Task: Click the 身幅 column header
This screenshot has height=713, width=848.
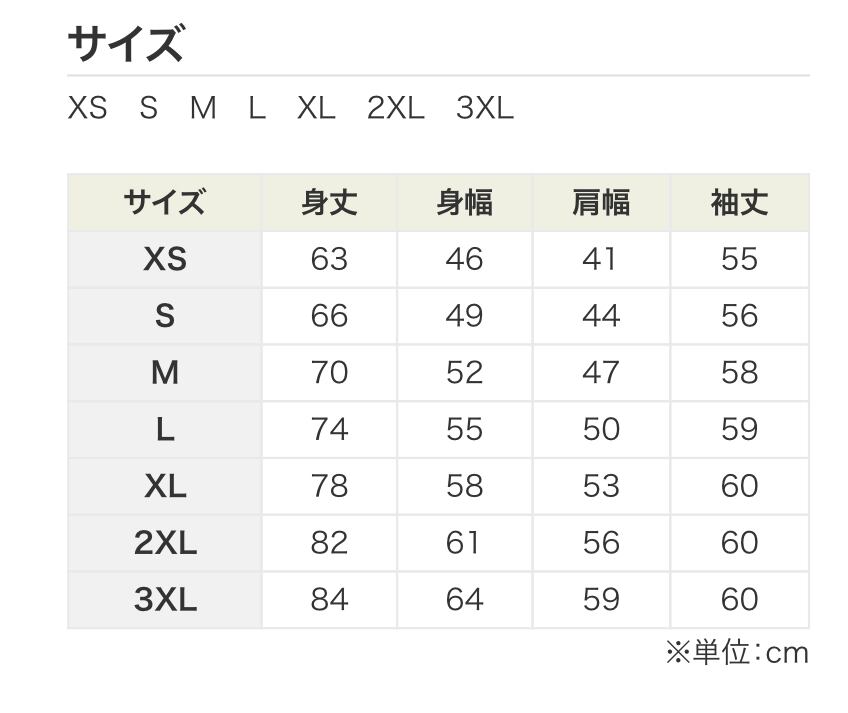Action: (464, 203)
